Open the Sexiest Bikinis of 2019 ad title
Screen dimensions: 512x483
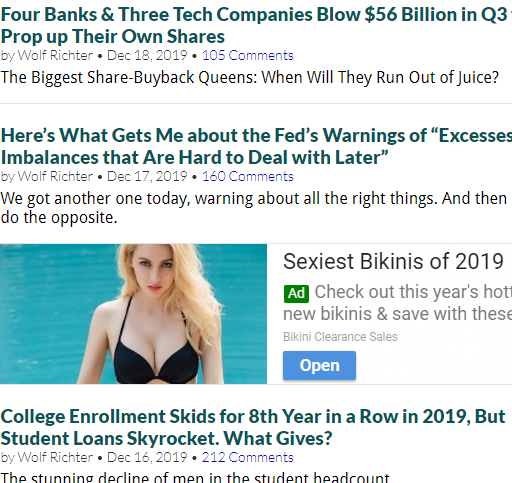click(393, 261)
